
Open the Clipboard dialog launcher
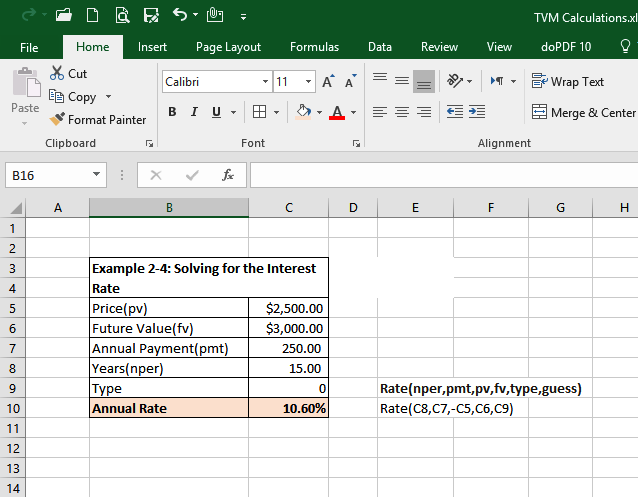(x=149, y=143)
